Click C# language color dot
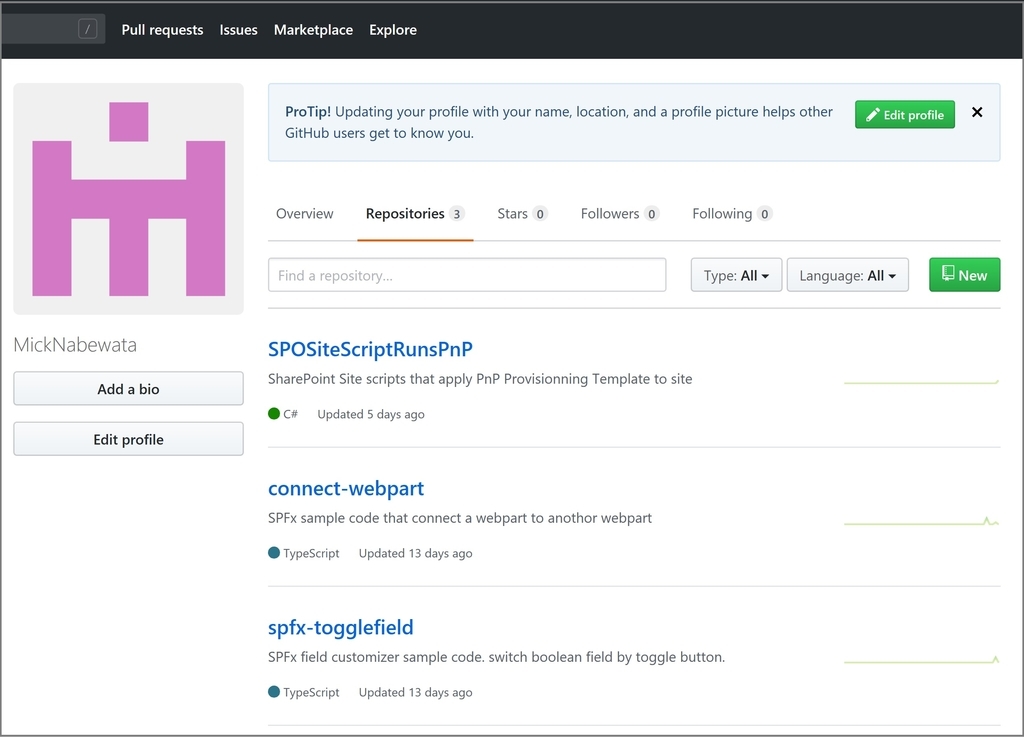The height and width of the screenshot is (738, 1024). 274,413
